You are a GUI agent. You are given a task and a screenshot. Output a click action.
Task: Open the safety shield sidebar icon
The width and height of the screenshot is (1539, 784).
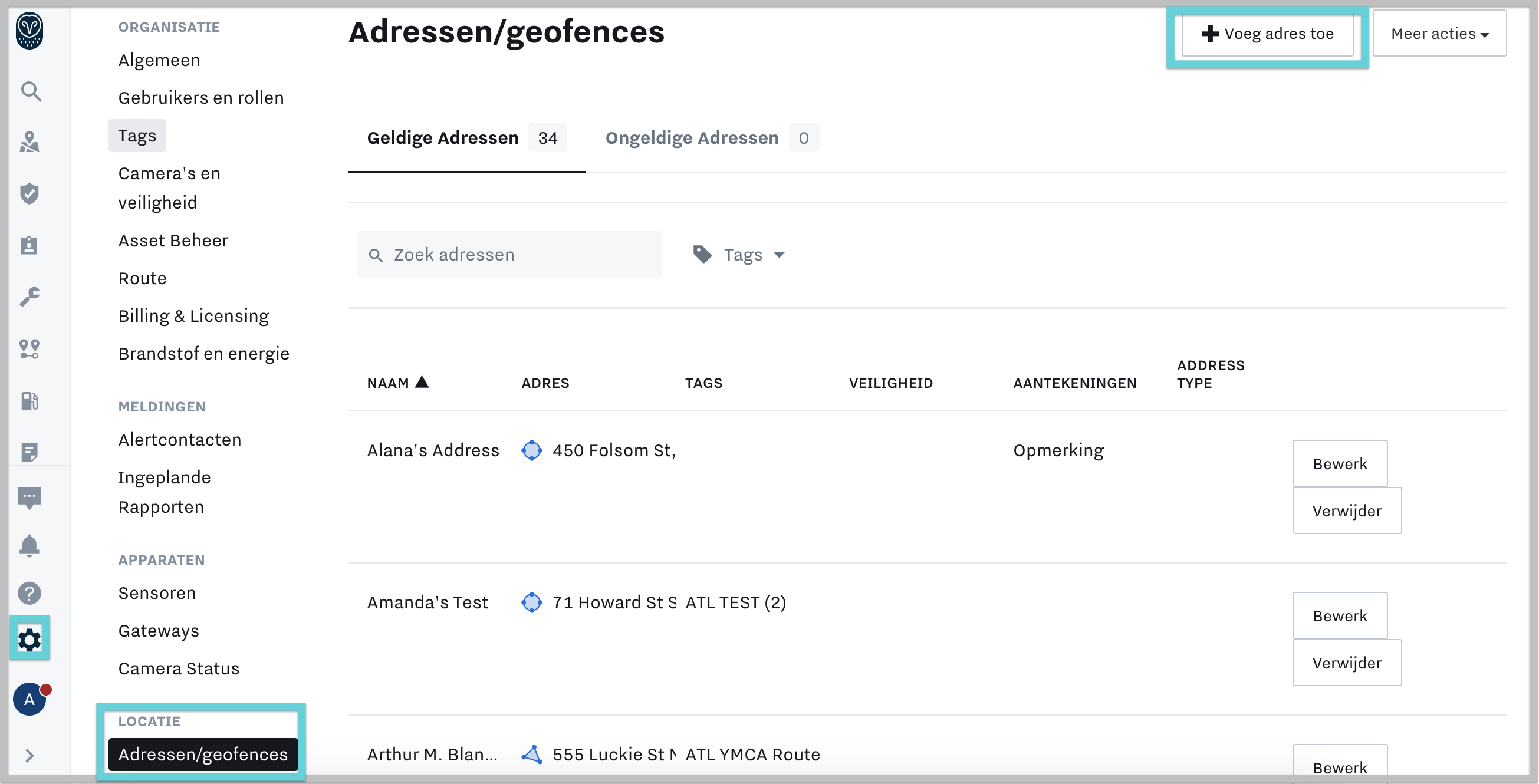pos(29,193)
